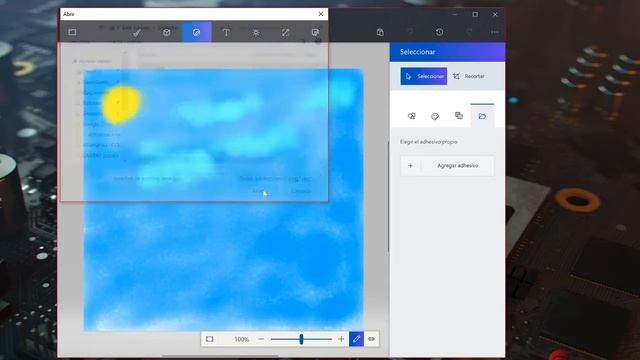Click the Undo arrow
The height and width of the screenshot is (360, 640).
tap(410, 32)
